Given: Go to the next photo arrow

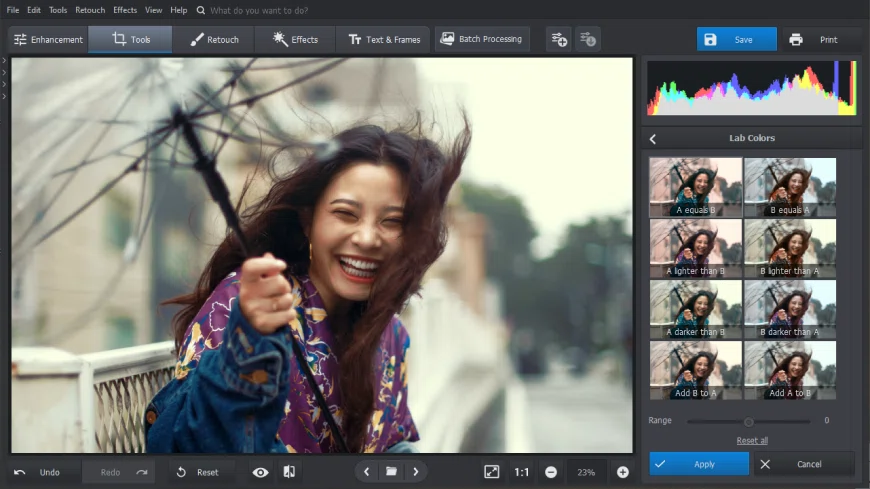Looking at the screenshot, I should tap(416, 472).
